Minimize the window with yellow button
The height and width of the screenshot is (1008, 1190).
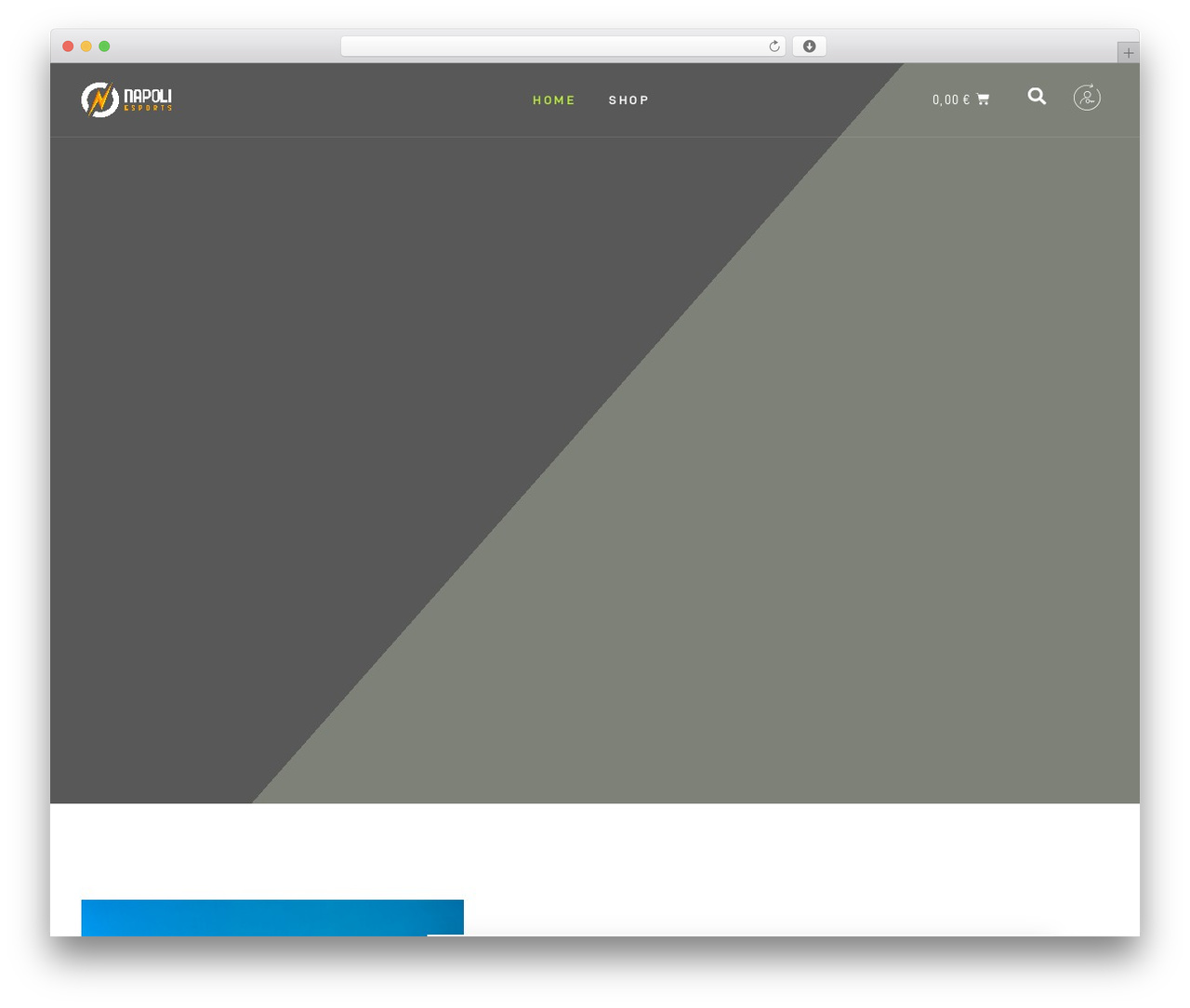(x=86, y=46)
